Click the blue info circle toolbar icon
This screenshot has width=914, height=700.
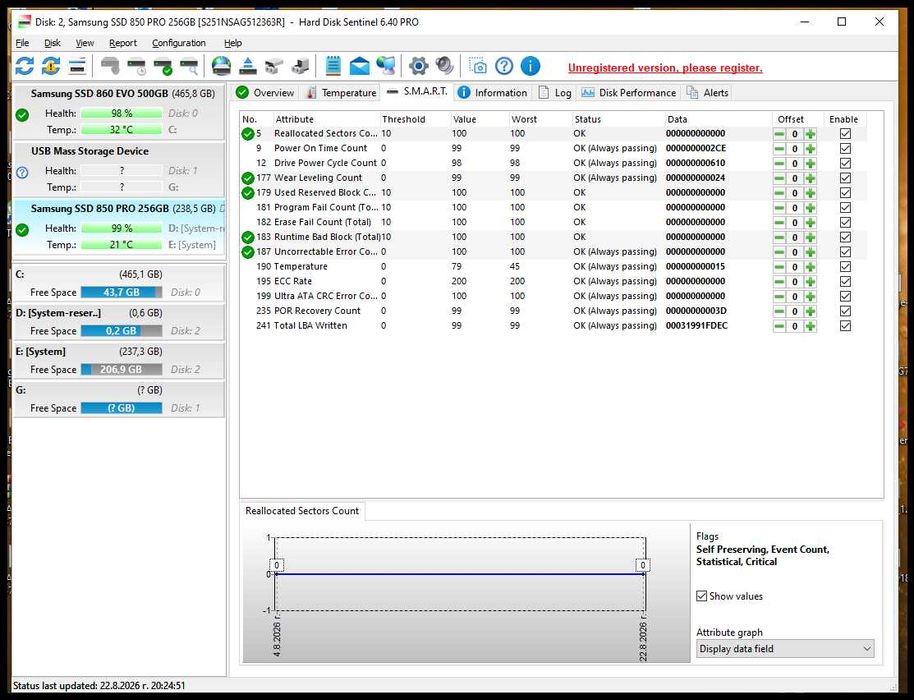coord(530,66)
